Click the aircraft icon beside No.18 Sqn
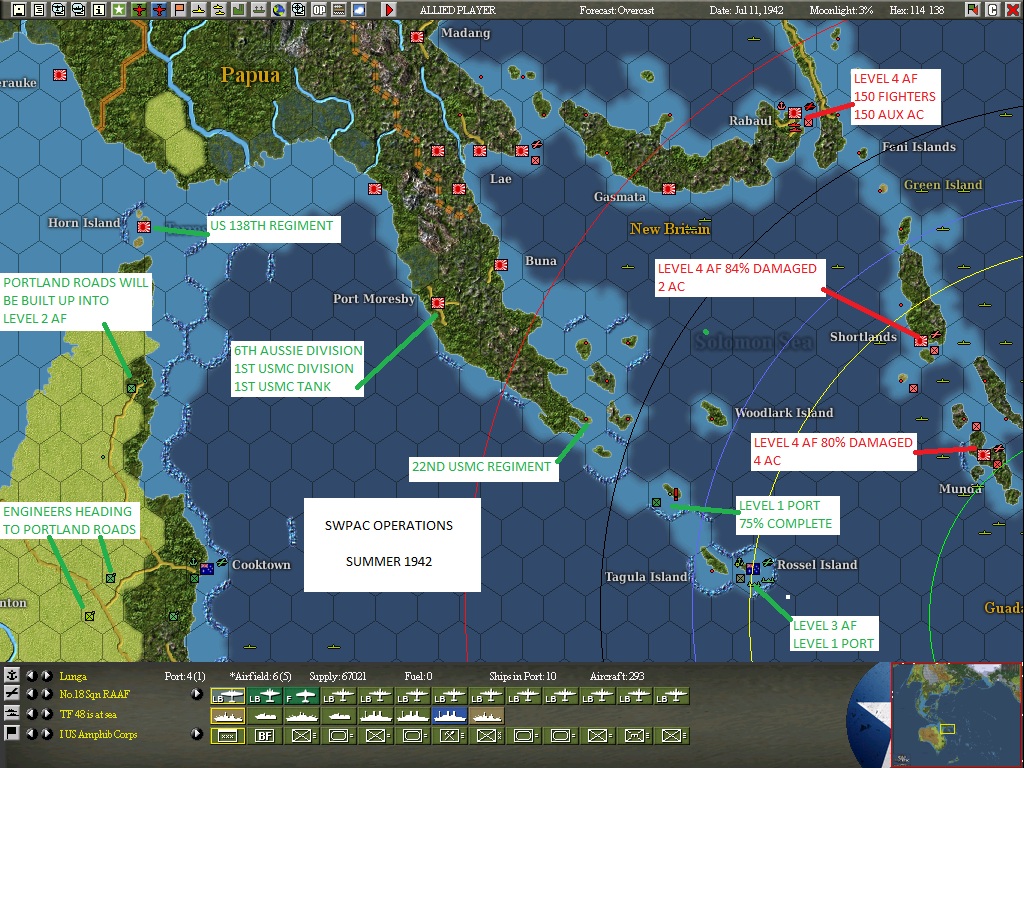The width and height of the screenshot is (1032, 898). pos(12,694)
